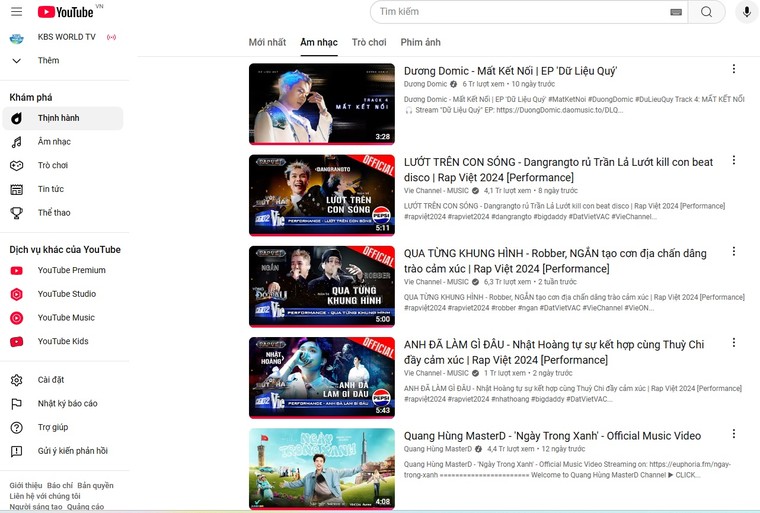Open title ANH ĐÃ LÀM GÌ ĐÂU - Nhật Hoàng
Viewport: 760px width, 513px height.
pyautogui.click(x=554, y=353)
